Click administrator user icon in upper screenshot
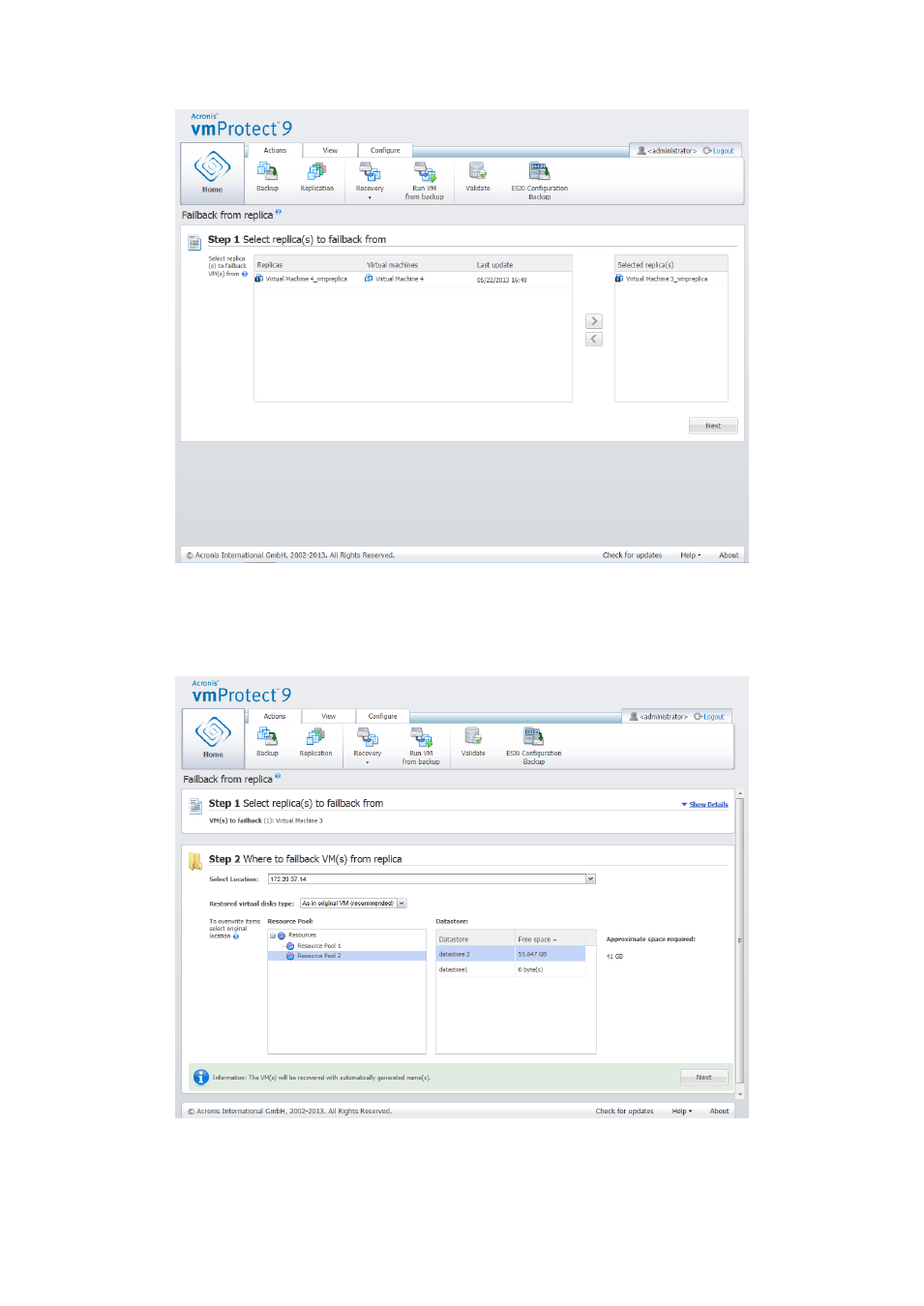The width and height of the screenshot is (924, 1306). [641, 150]
